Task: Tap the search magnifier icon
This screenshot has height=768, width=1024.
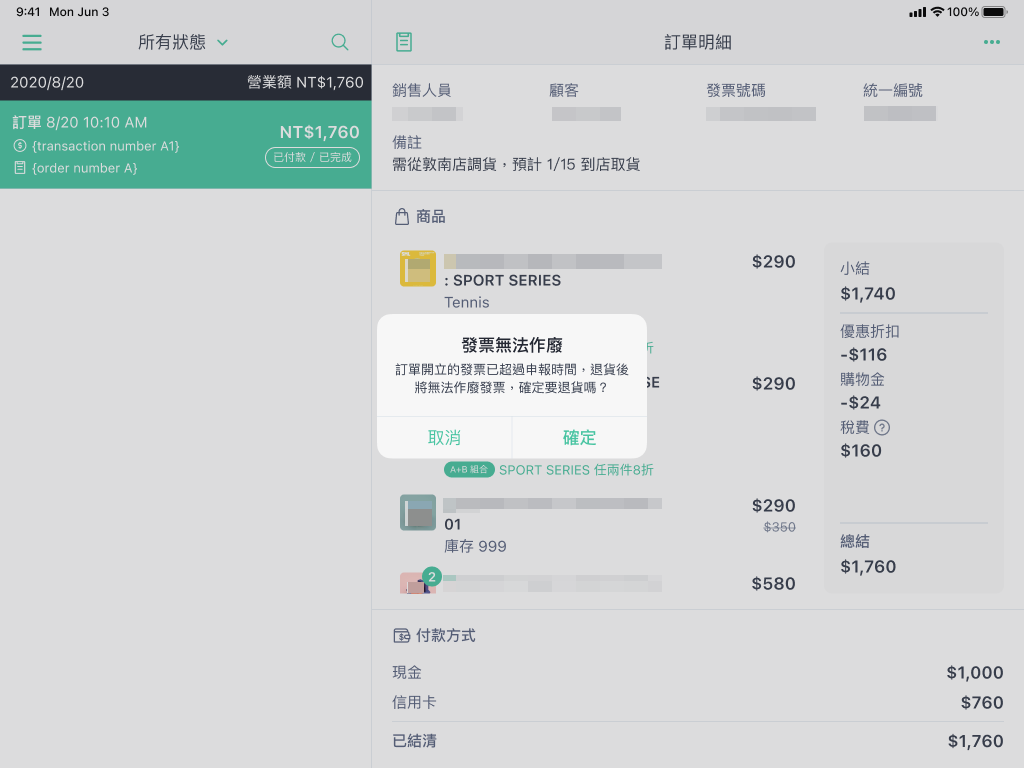Action: click(340, 42)
